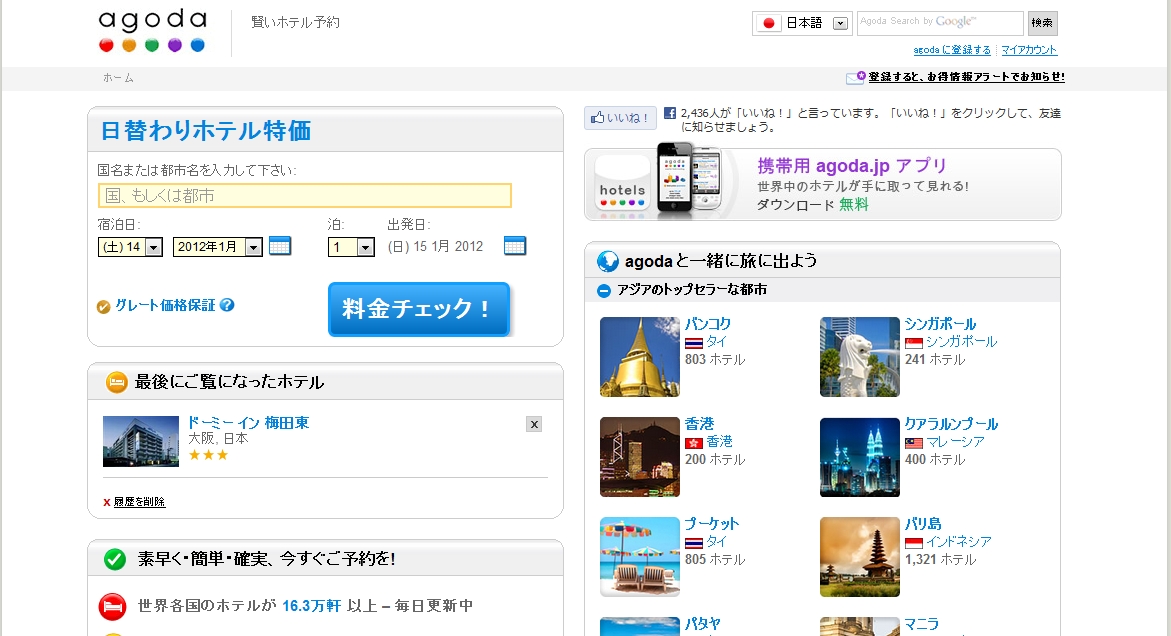Viewport: 1171px width, 636px height.
Task: Open the check-in day dropdown
Action: click(x=130, y=246)
